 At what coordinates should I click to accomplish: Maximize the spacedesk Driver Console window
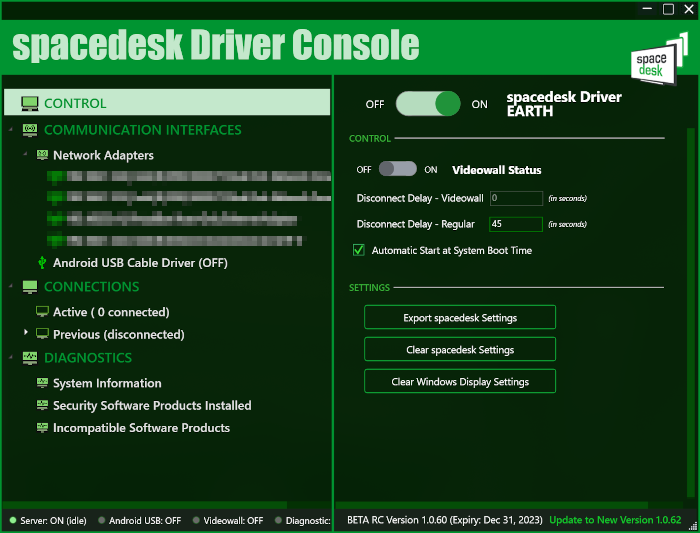click(x=668, y=9)
